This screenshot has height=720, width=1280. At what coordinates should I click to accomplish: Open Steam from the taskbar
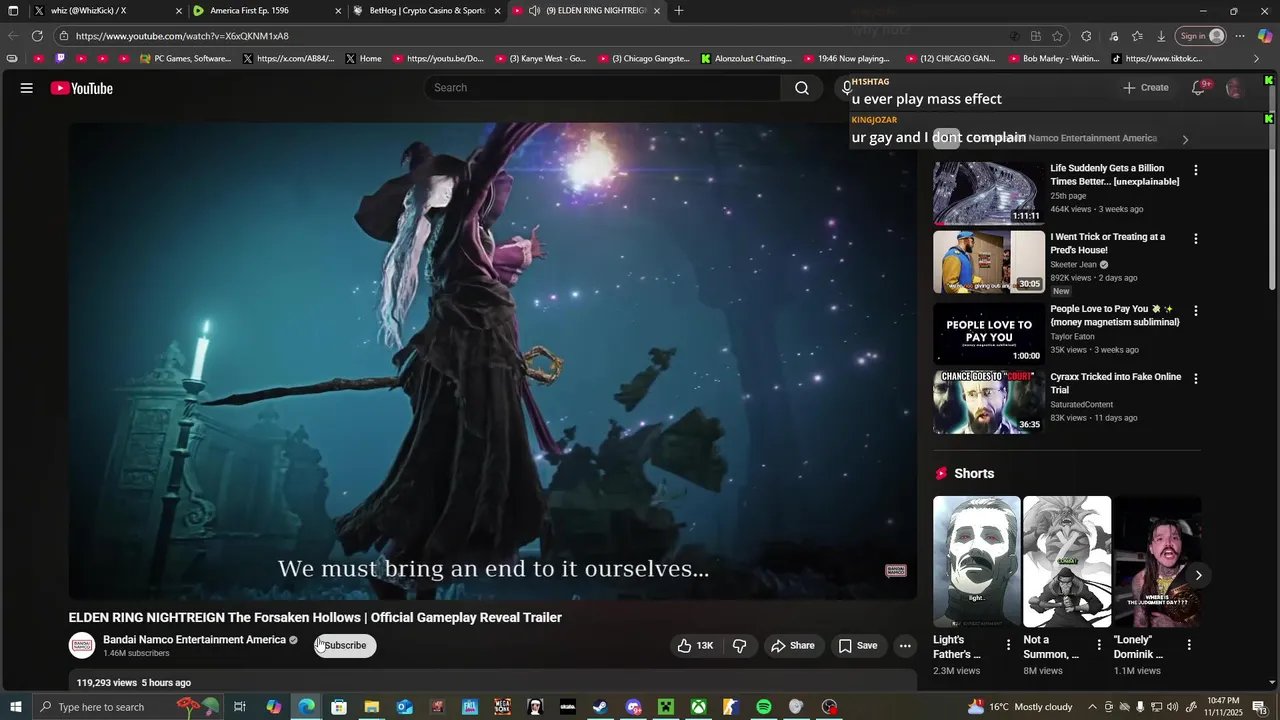600,707
